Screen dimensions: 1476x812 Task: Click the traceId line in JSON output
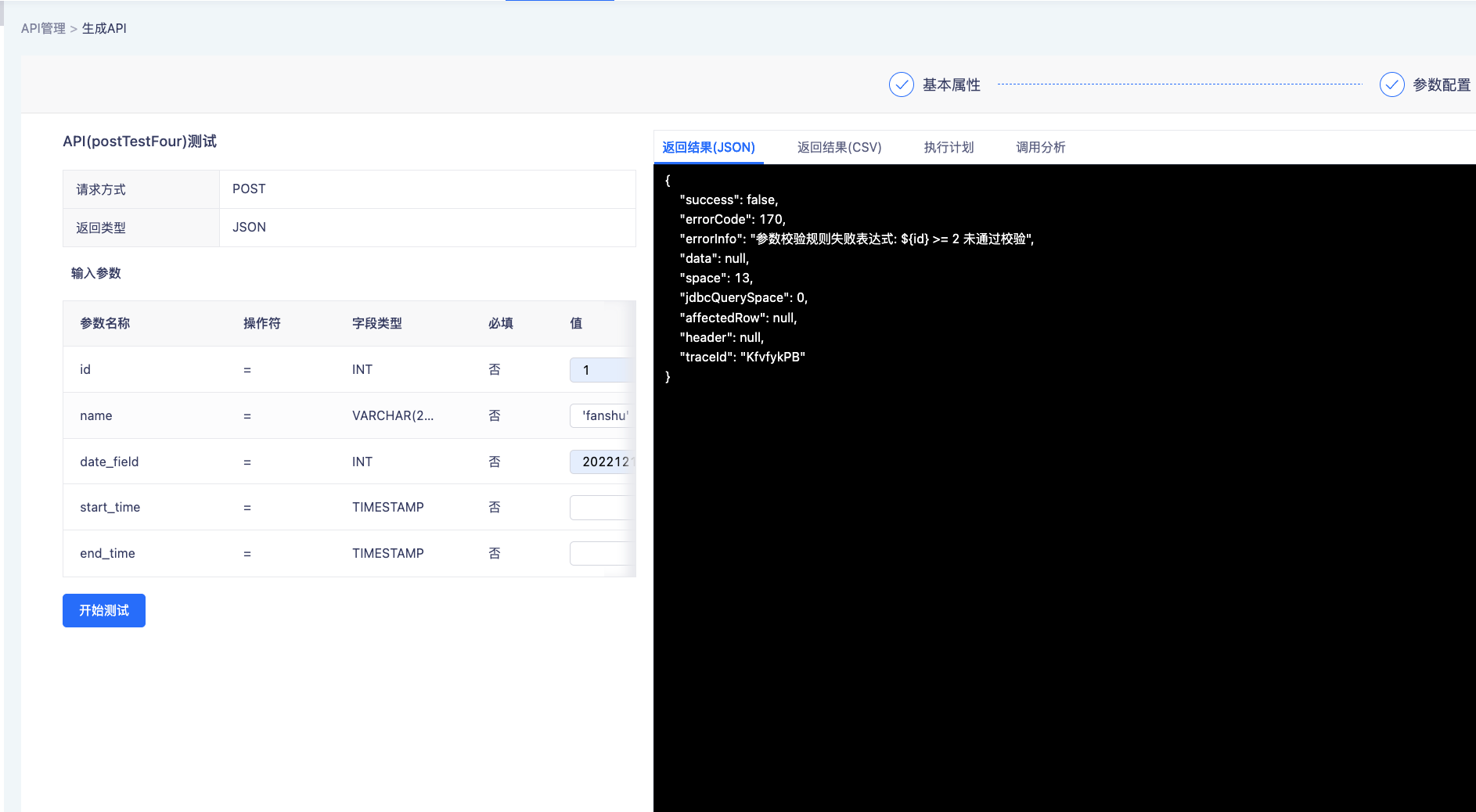pyautogui.click(x=742, y=357)
